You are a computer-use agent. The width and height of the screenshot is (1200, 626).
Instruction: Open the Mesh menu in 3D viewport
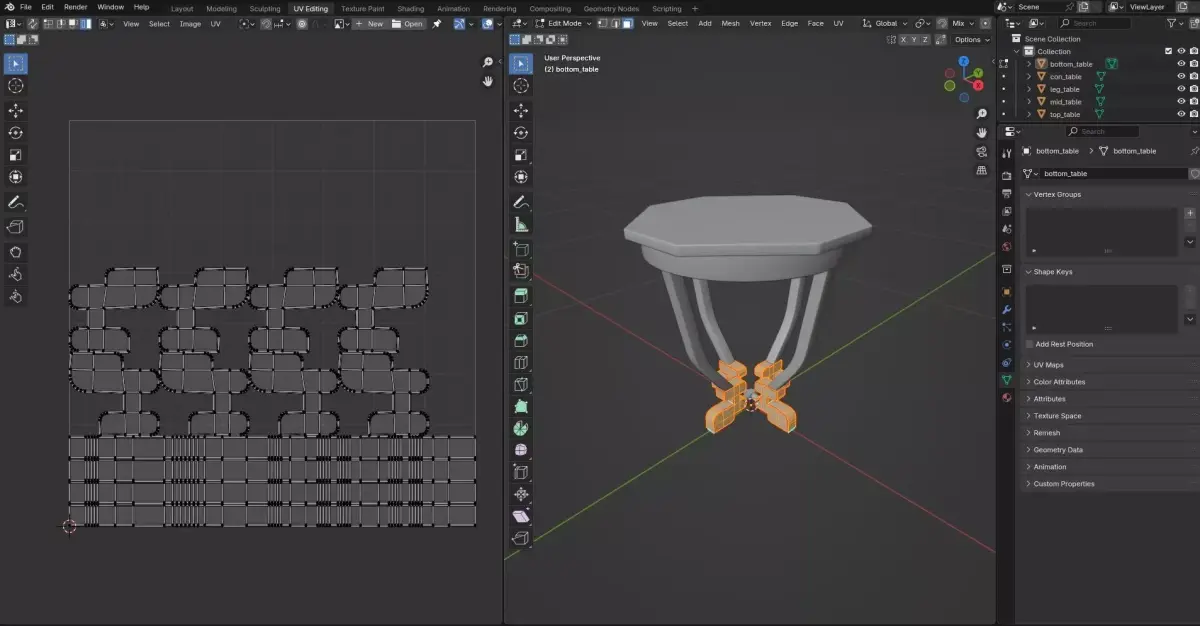point(730,23)
